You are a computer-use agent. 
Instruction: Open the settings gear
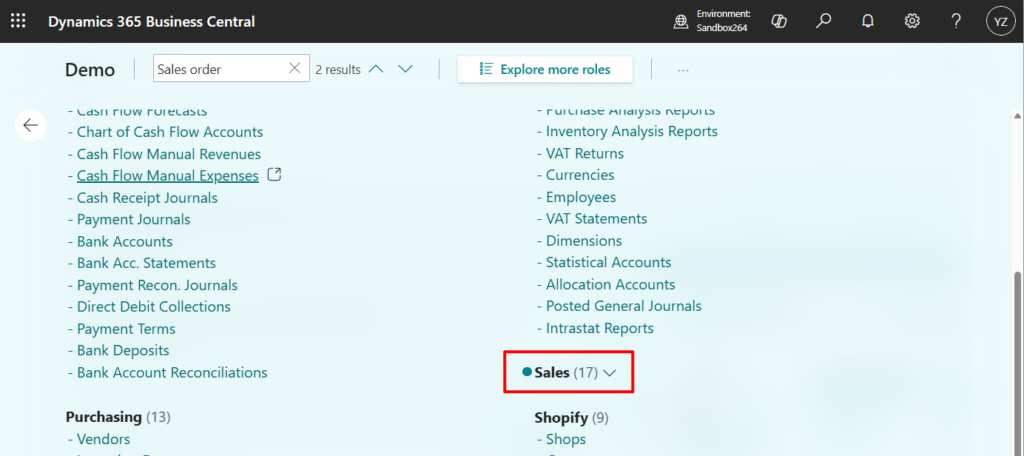[x=912, y=21]
